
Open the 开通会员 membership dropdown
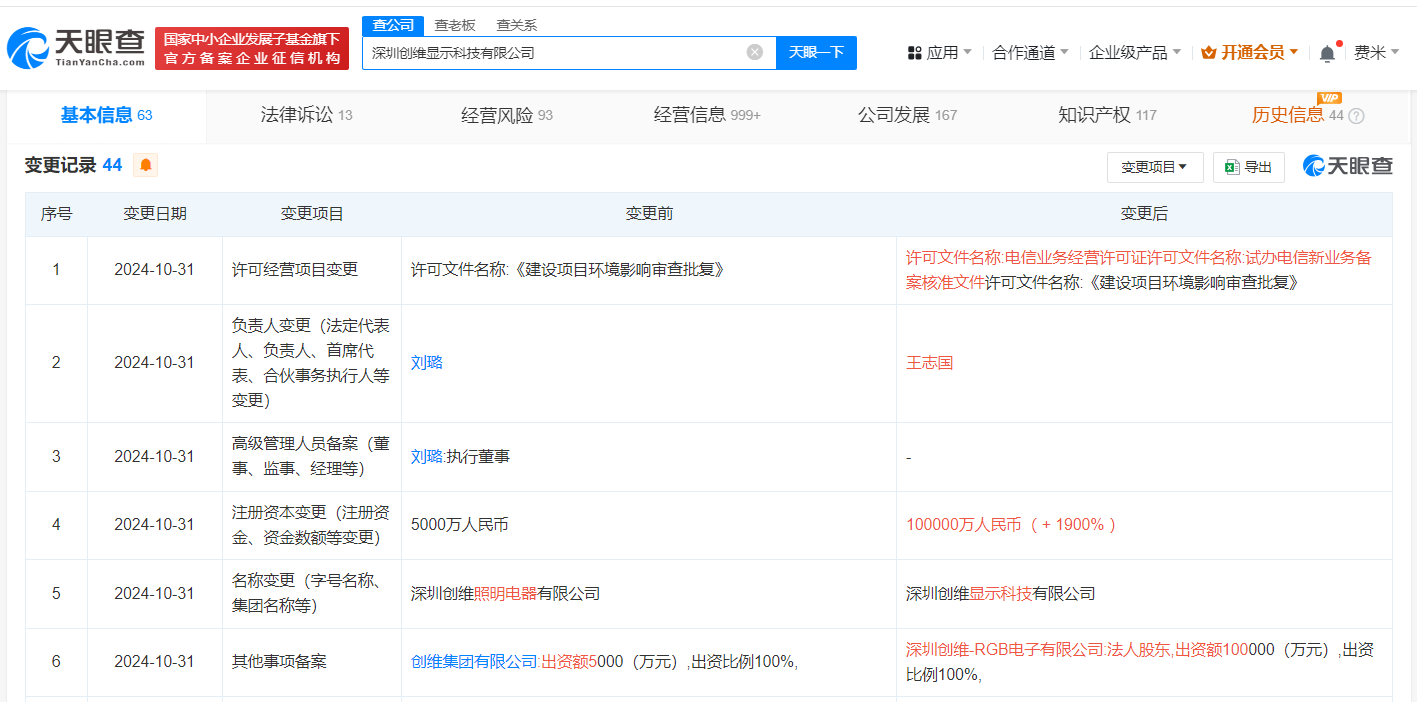(x=1250, y=52)
